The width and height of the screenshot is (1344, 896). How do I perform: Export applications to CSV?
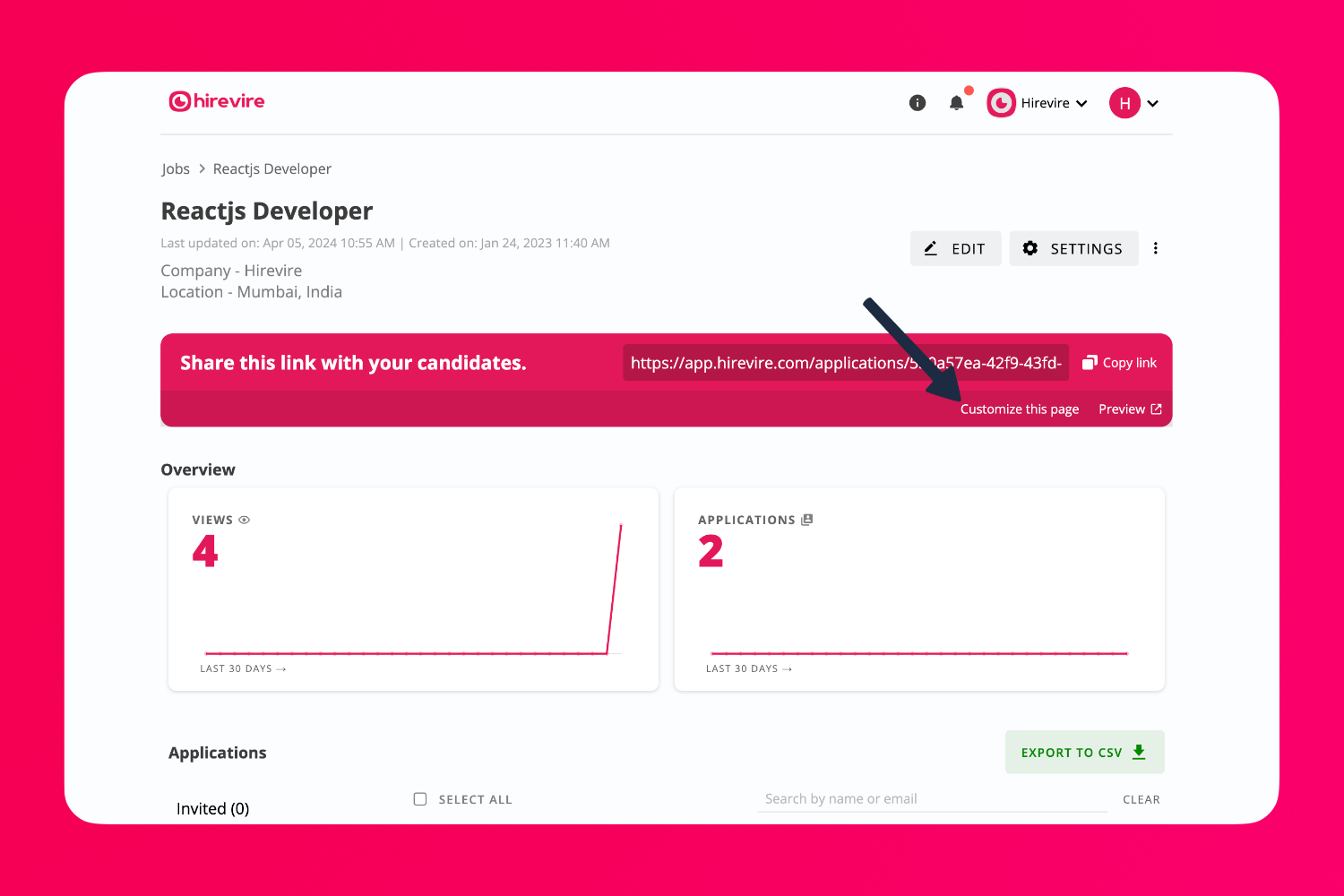coord(1084,753)
